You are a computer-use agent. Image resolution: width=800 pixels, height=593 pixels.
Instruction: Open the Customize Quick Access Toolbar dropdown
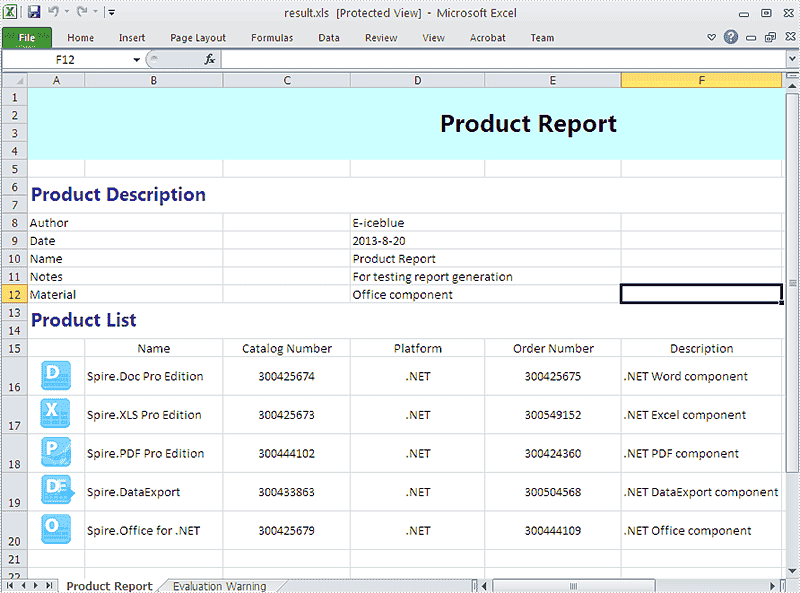[x=110, y=12]
